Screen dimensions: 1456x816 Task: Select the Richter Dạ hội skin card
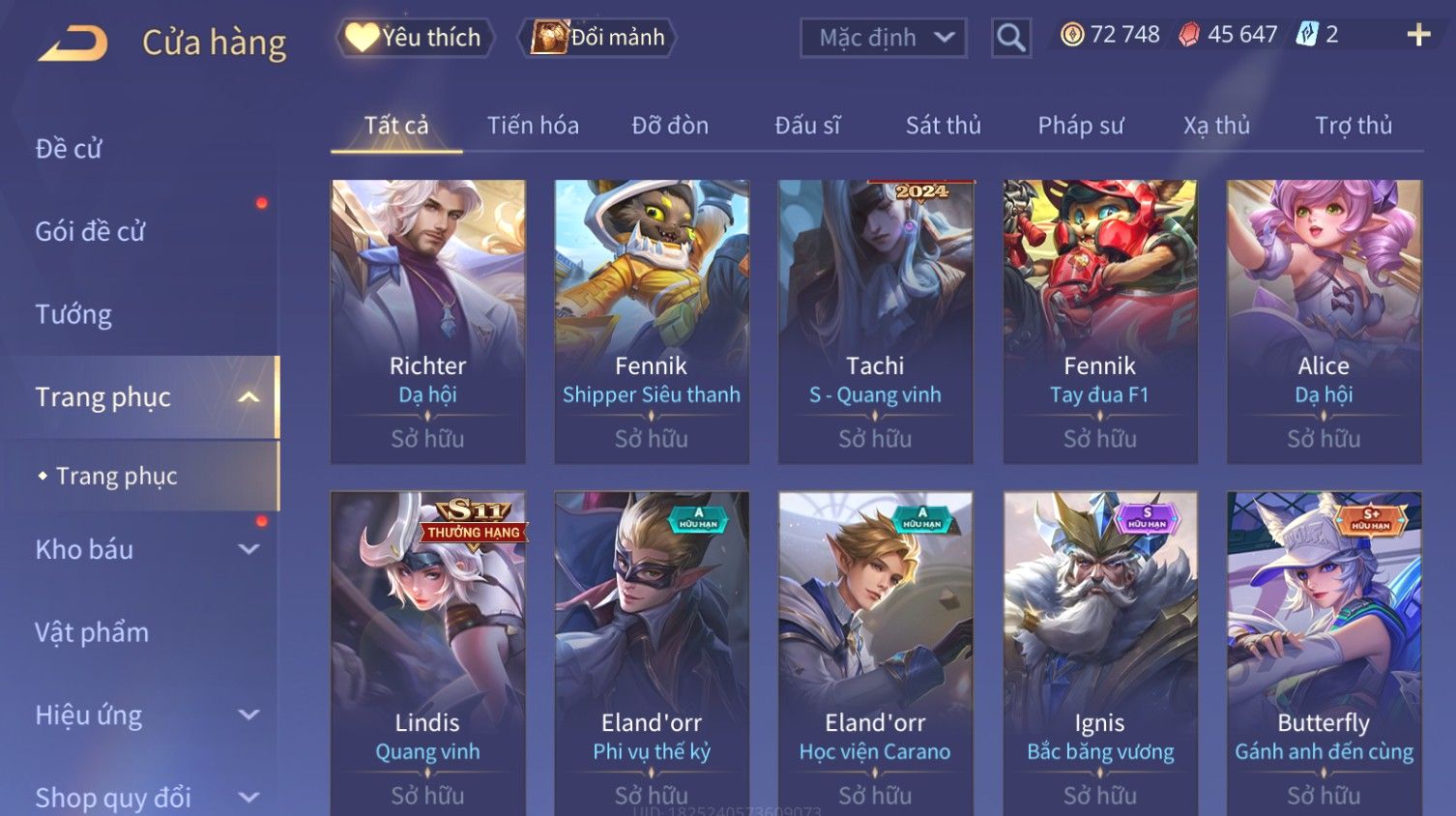click(428, 322)
